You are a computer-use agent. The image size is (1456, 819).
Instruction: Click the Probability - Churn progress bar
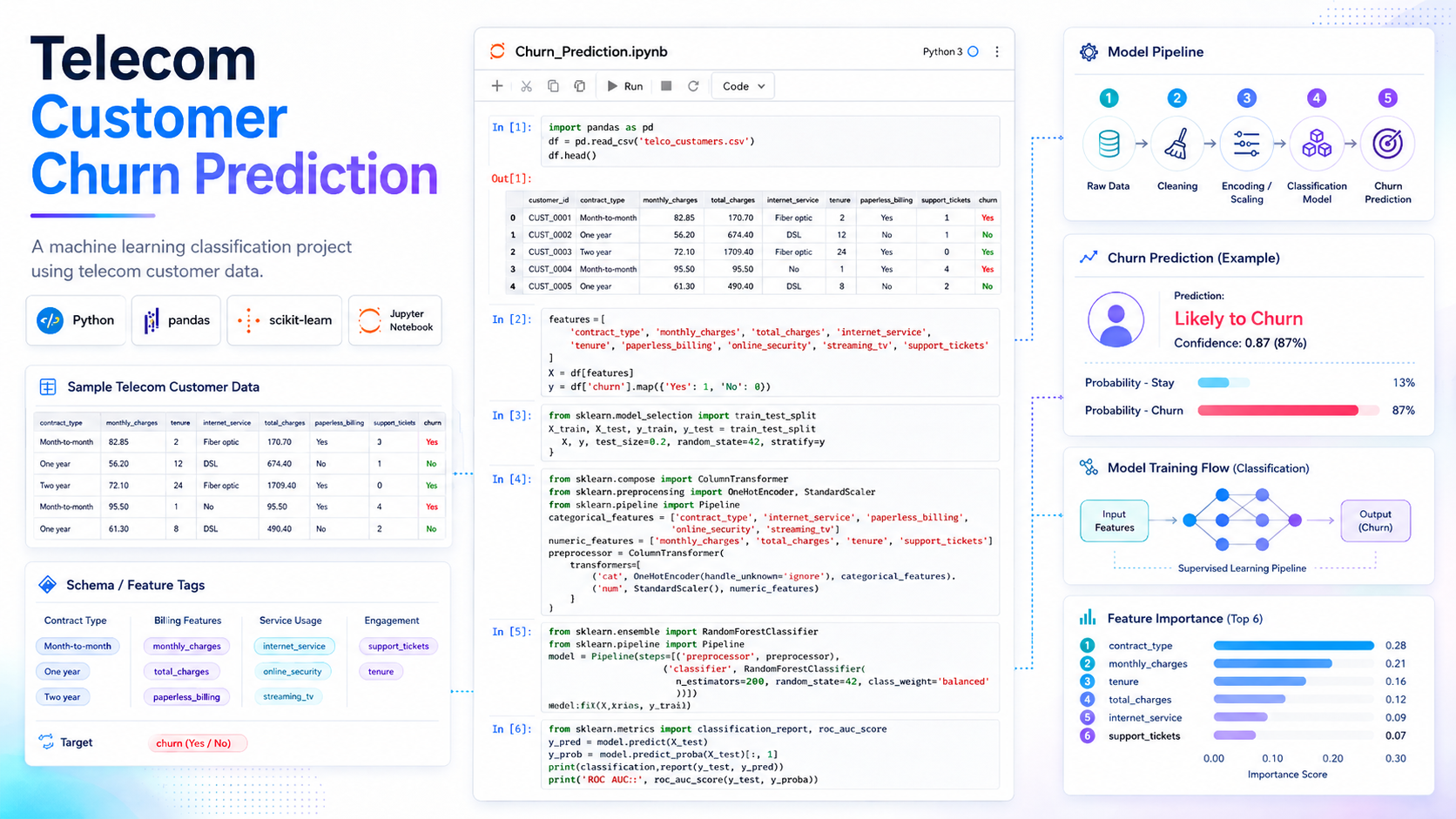pos(1288,410)
